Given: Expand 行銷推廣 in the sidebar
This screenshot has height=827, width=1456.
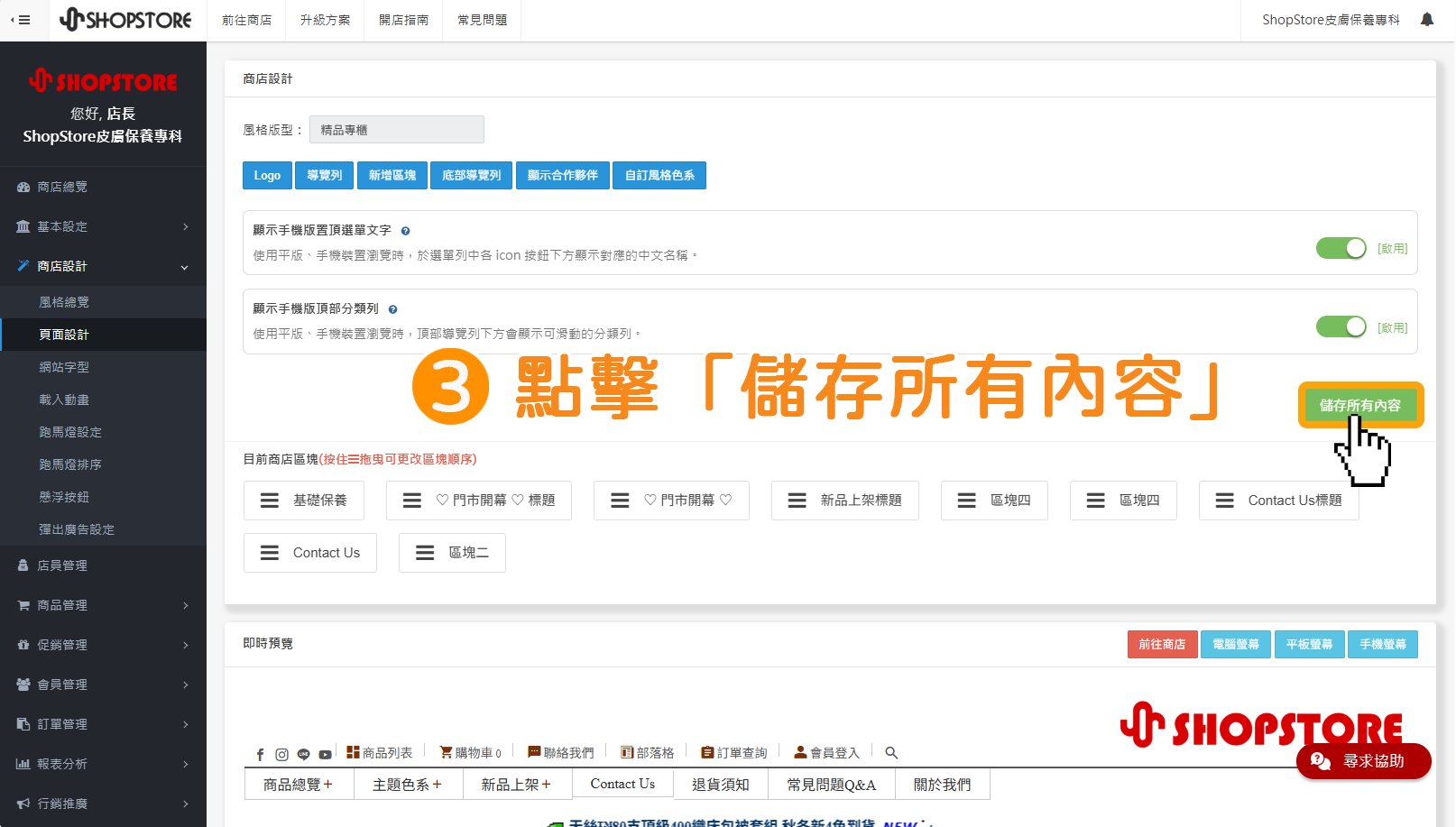Looking at the screenshot, I should tap(103, 804).
